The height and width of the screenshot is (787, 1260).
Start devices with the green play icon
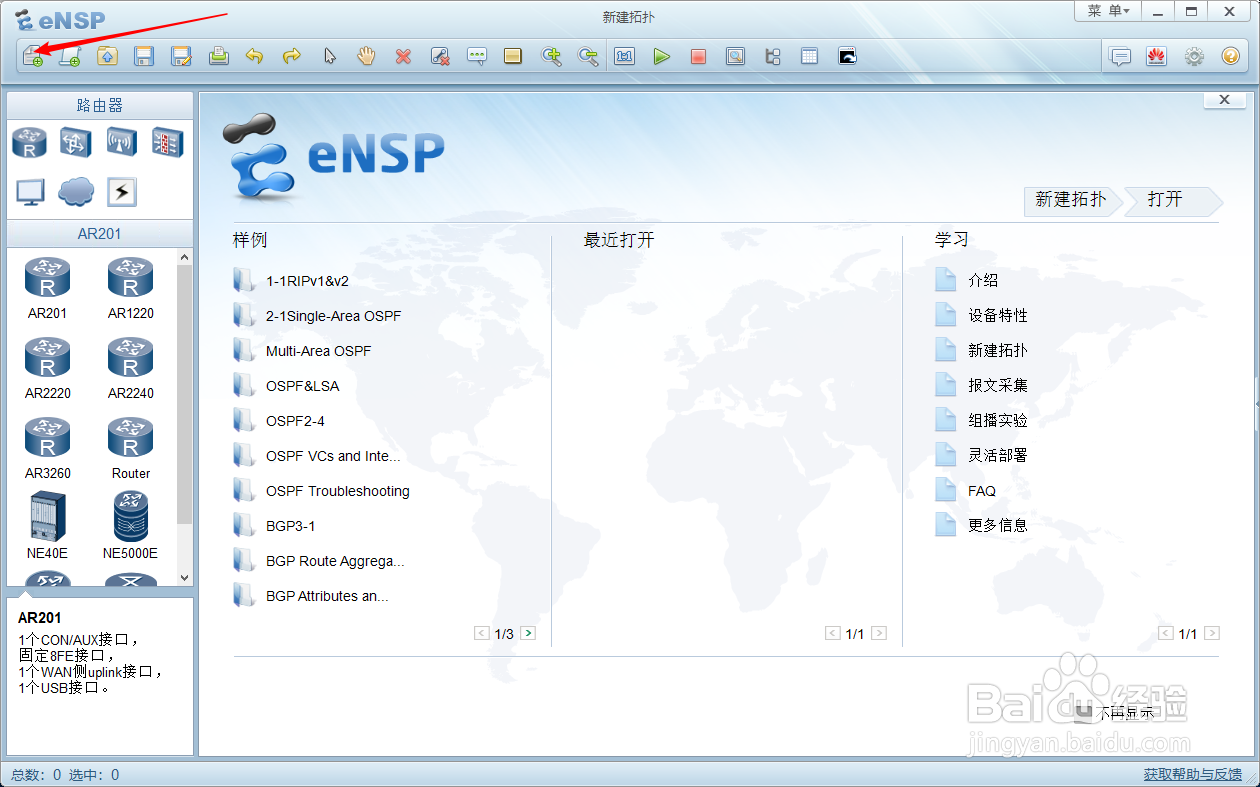coord(662,56)
